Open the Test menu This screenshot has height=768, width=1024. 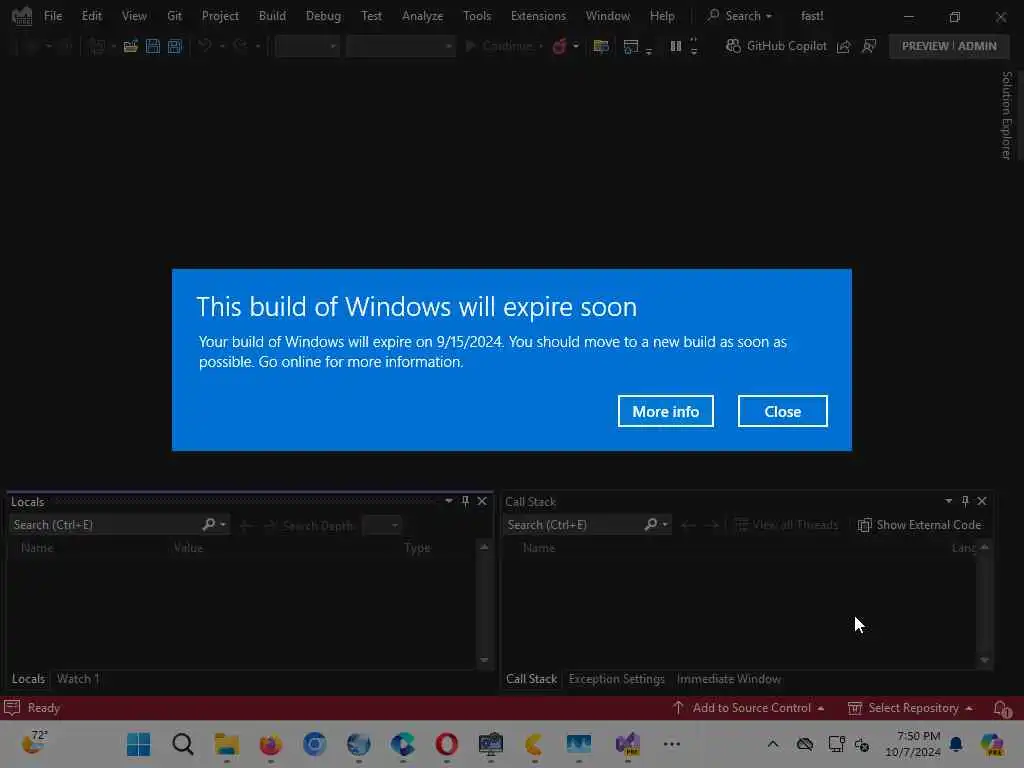371,16
